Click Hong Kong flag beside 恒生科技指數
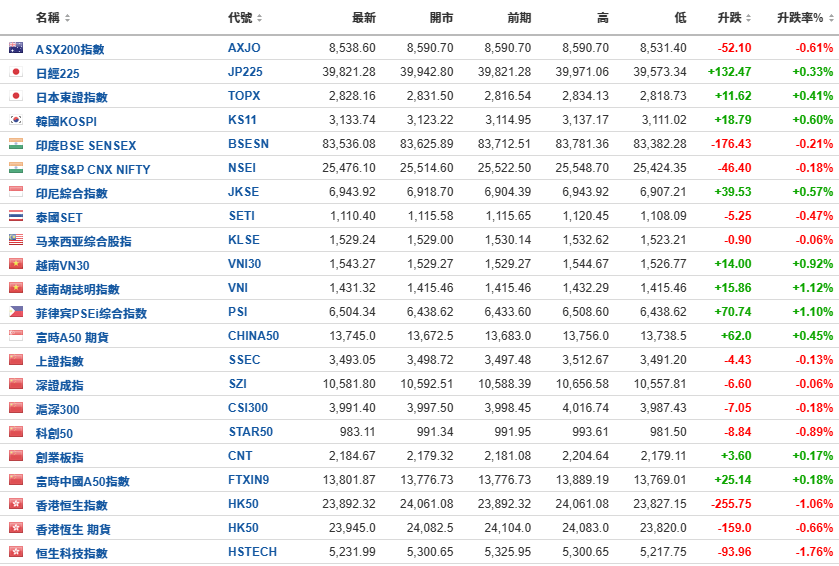The width and height of the screenshot is (839, 566). click(x=16, y=552)
